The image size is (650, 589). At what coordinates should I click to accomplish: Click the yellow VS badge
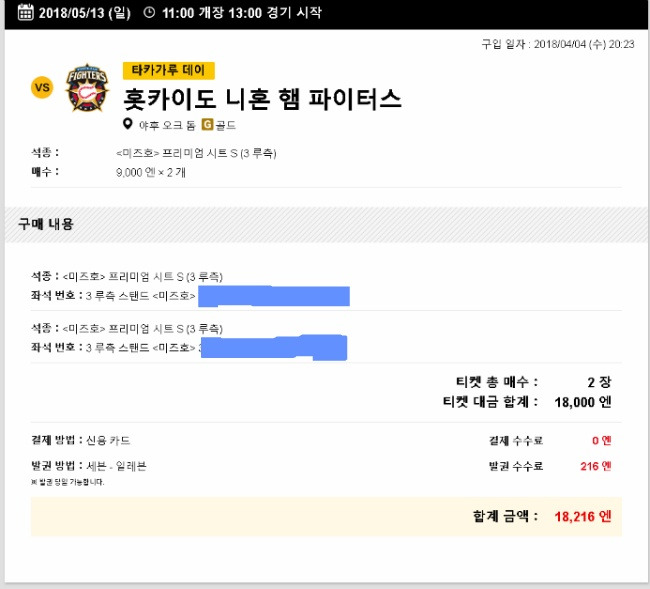[x=42, y=87]
